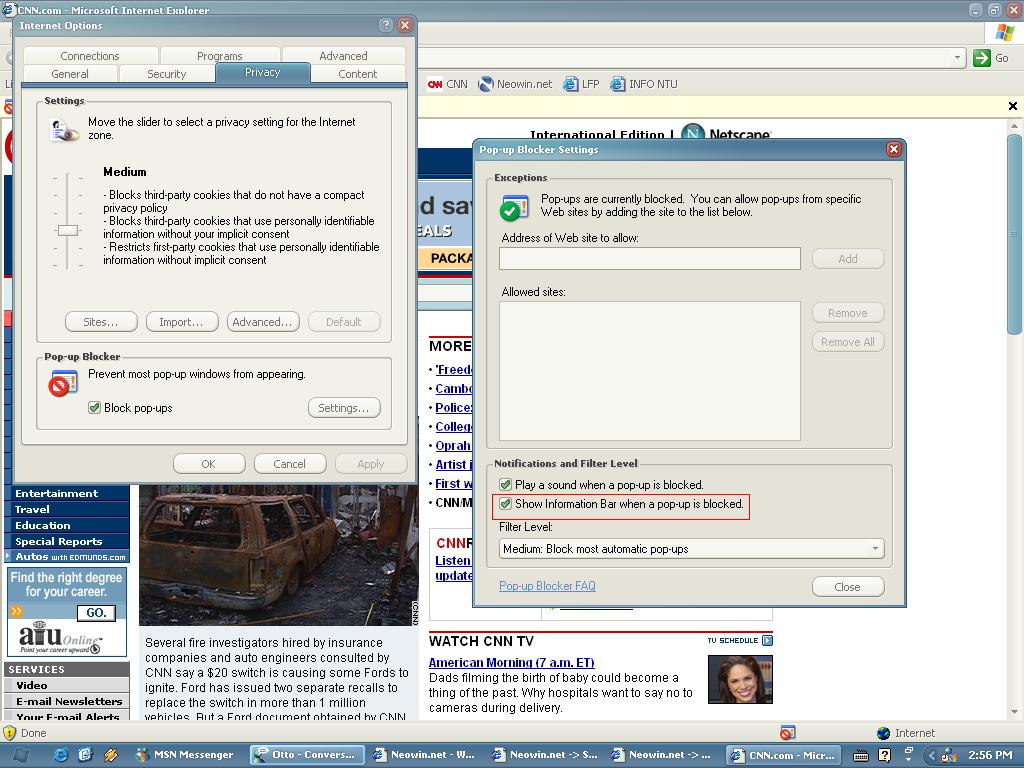The width and height of the screenshot is (1024, 768).
Task: Click the burned car photo thumbnail
Action: [278, 555]
